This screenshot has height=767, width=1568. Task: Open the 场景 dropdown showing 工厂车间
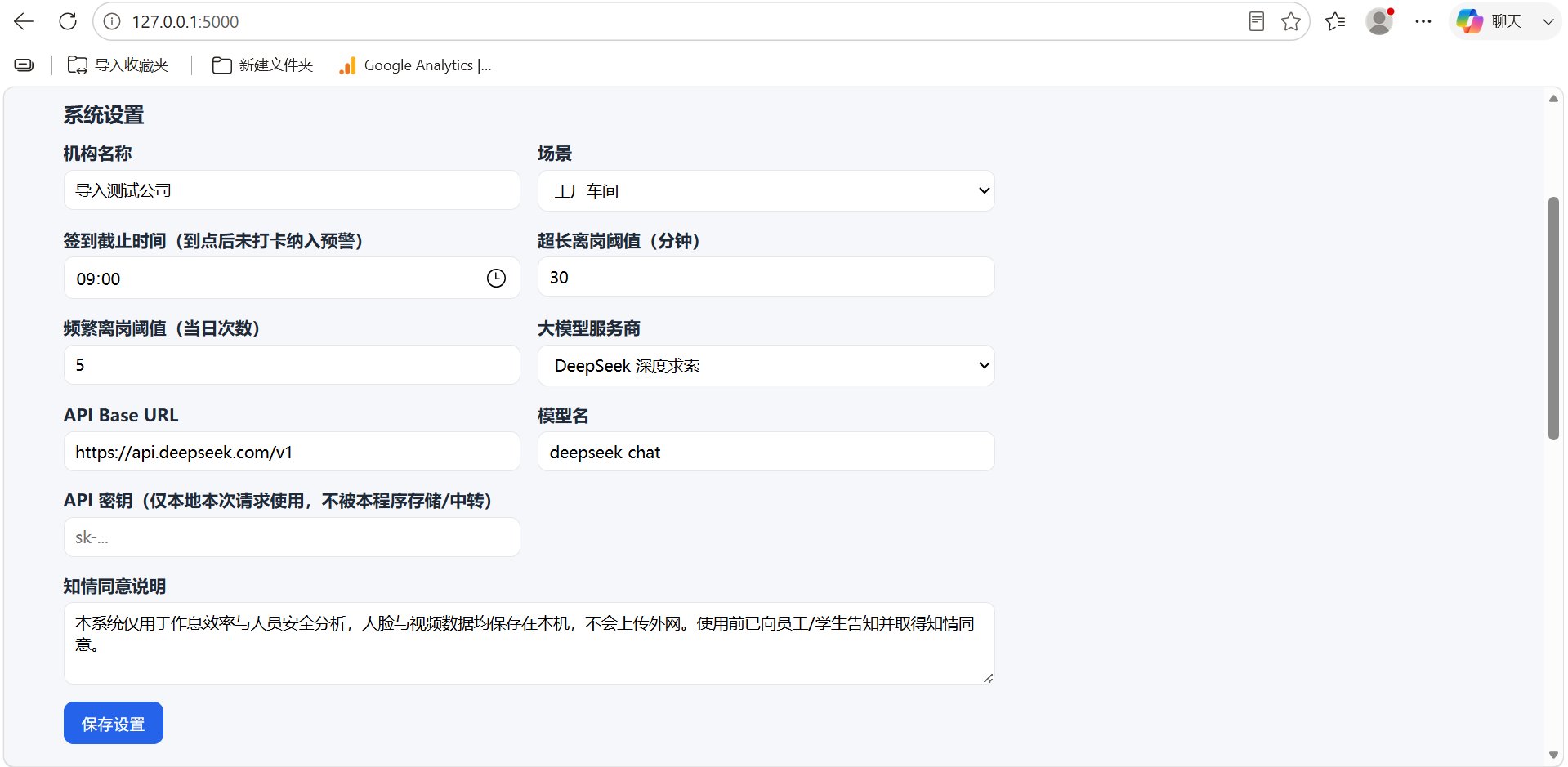766,190
